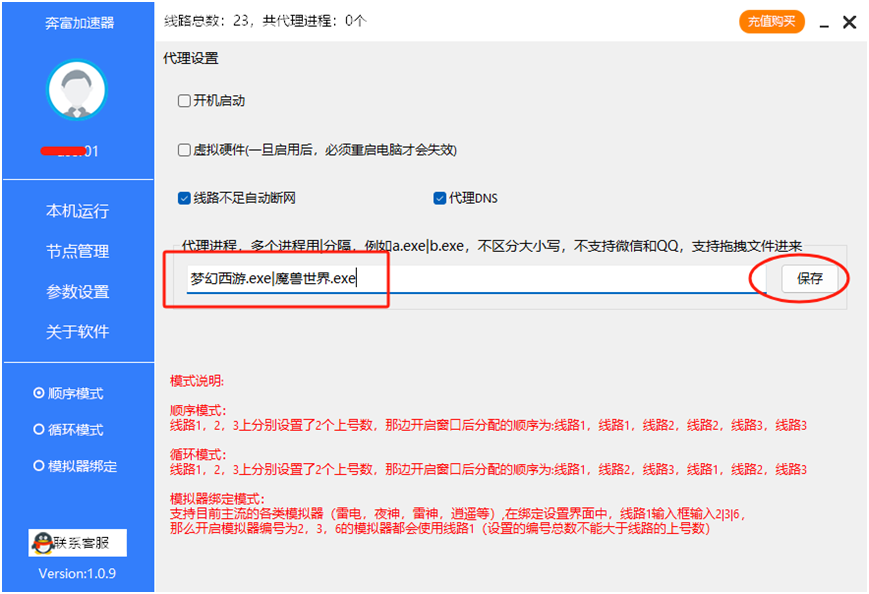Select 顺序模式 radio button
This screenshot has height=594, width=869.
point(40,394)
